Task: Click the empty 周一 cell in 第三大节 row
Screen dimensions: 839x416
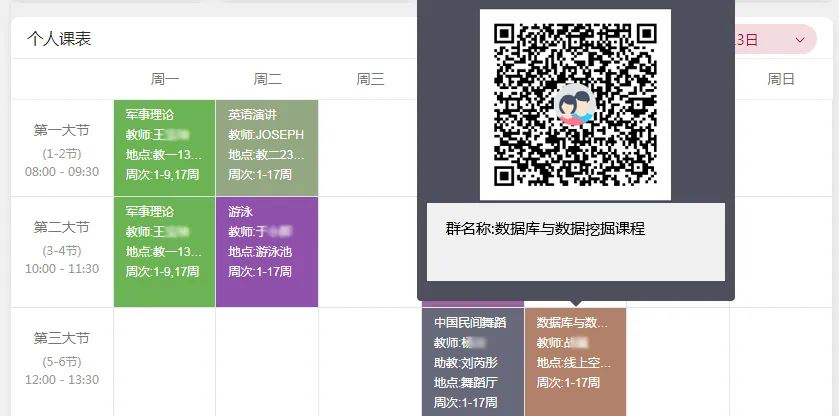Action: click(164, 362)
